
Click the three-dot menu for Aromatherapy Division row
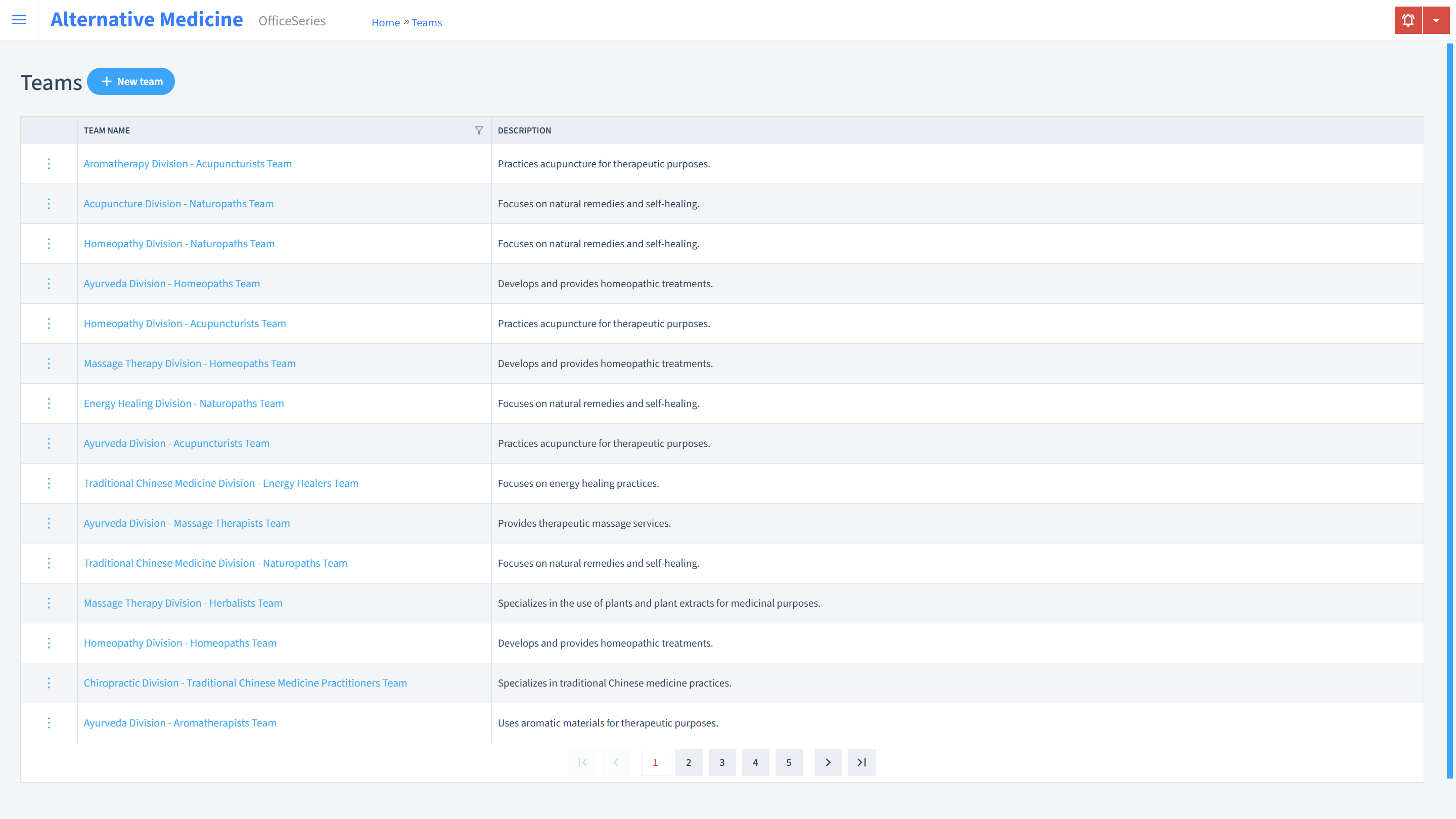click(x=49, y=163)
